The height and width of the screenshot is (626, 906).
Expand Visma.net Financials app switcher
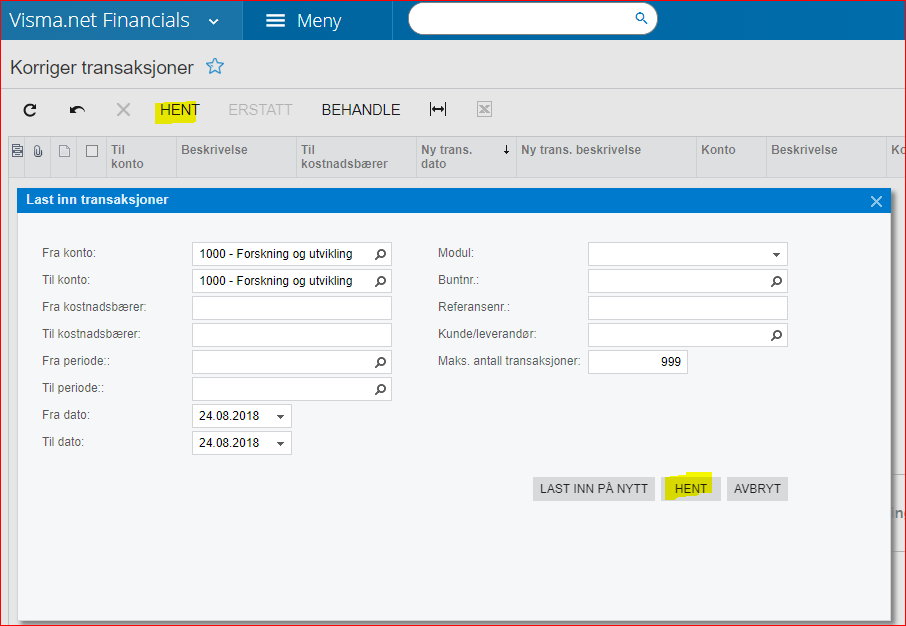[214, 21]
